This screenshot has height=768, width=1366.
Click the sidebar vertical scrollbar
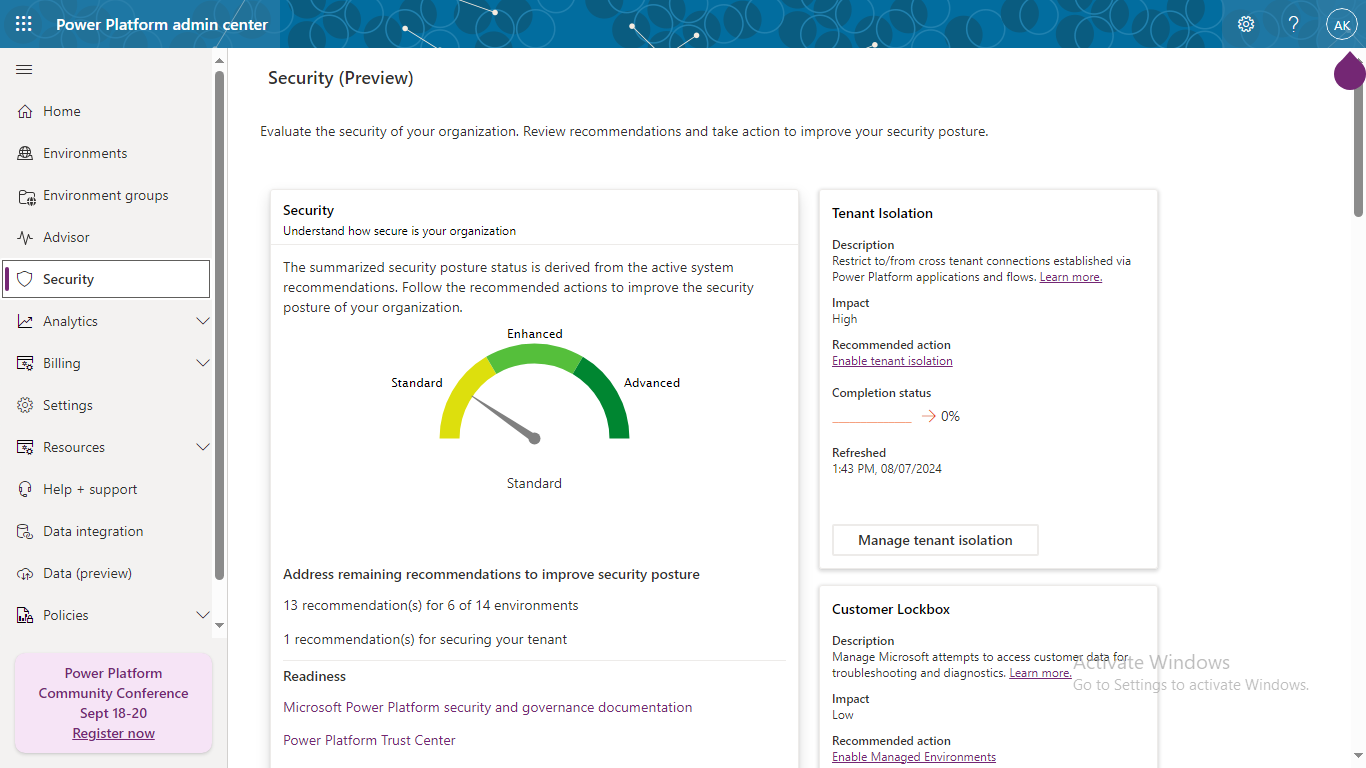click(x=220, y=330)
